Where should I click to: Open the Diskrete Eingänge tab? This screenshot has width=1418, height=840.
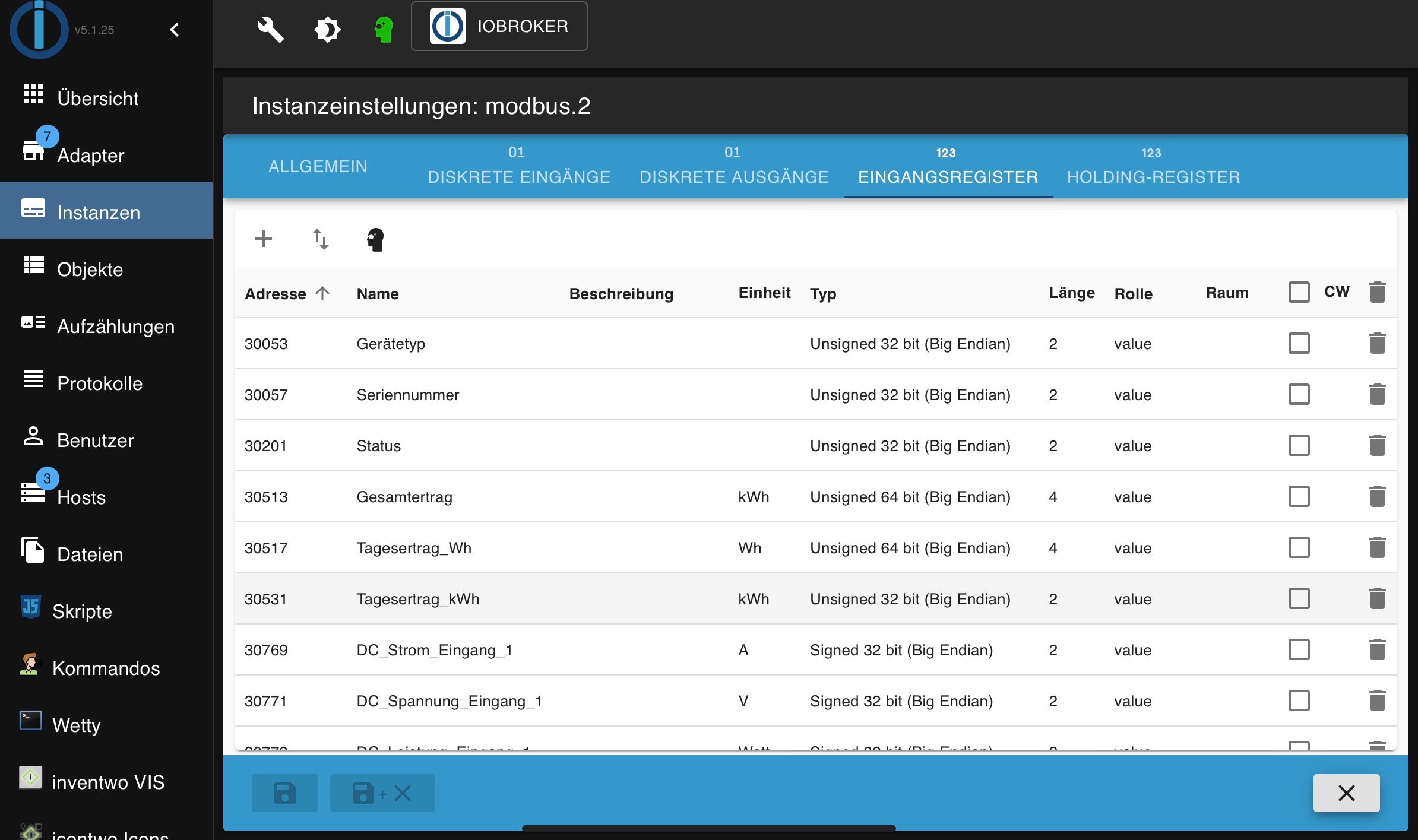518,167
